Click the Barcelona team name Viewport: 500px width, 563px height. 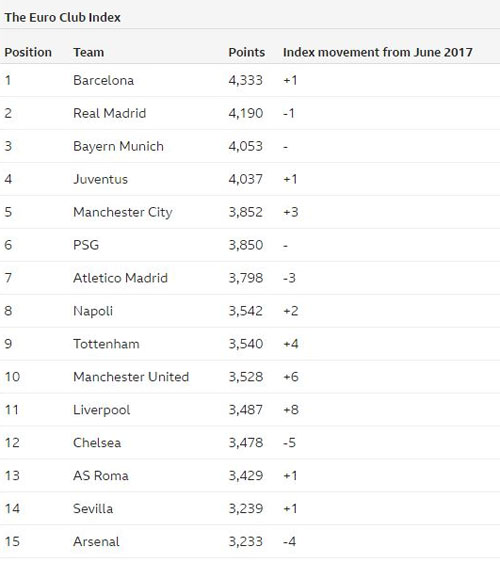(104, 80)
